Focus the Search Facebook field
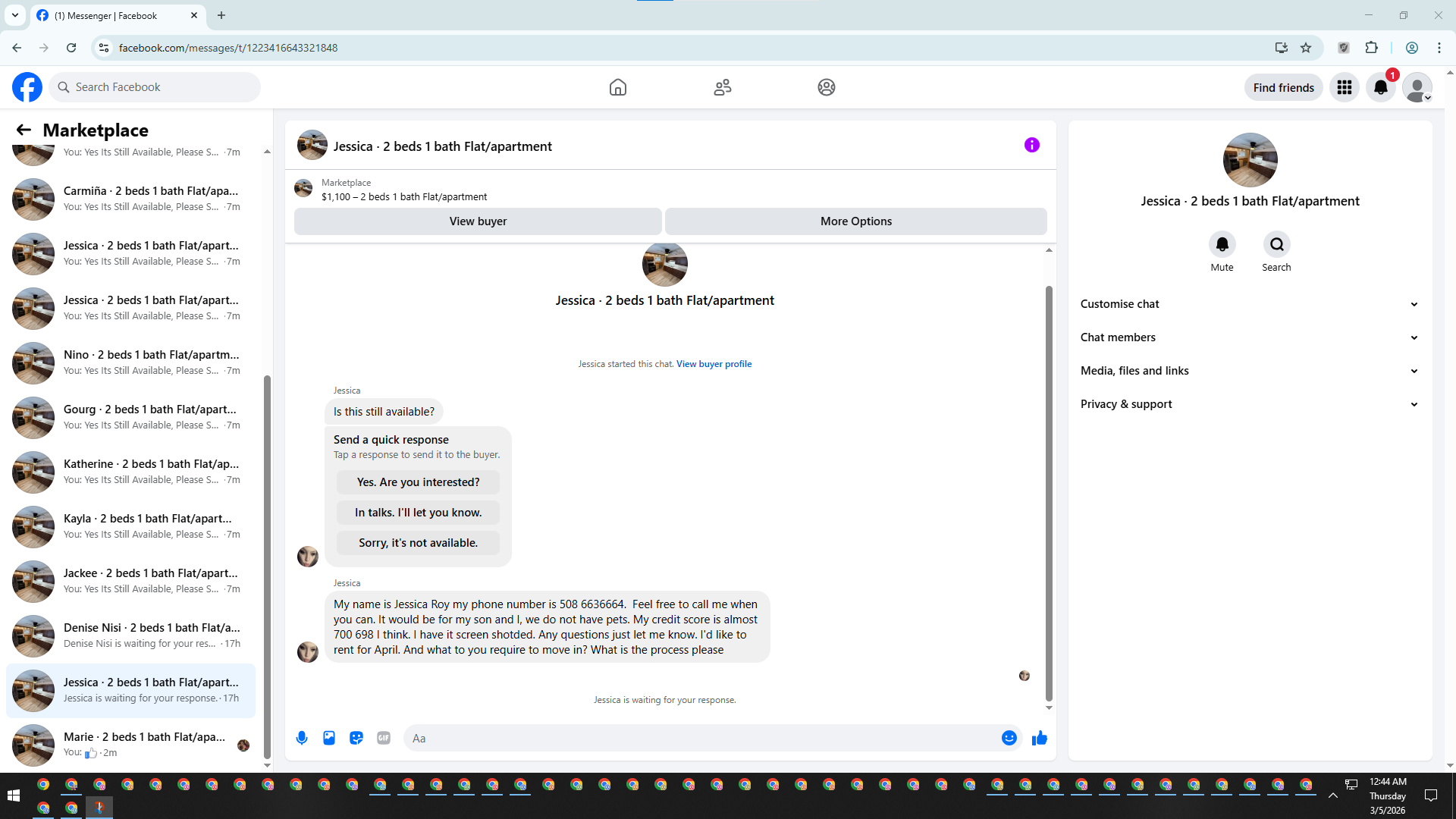This screenshot has height=819, width=1456. point(155,87)
